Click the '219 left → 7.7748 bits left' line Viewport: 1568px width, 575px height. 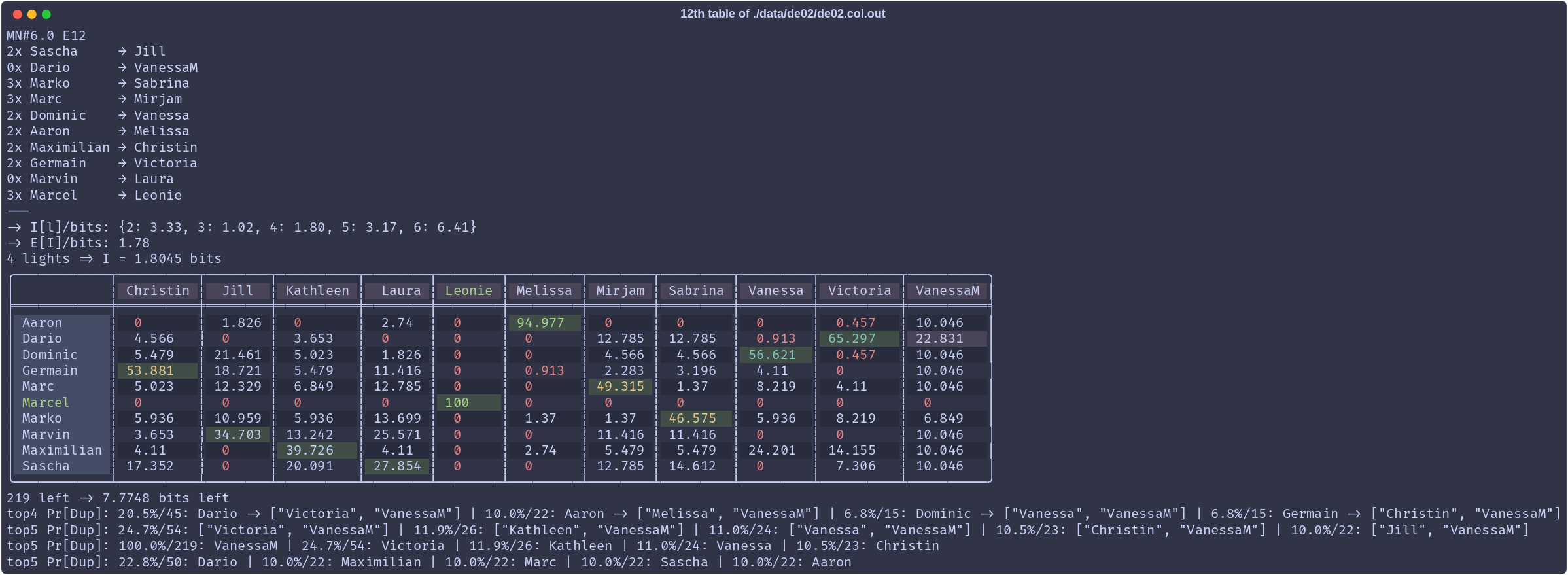pyautogui.click(x=118, y=498)
